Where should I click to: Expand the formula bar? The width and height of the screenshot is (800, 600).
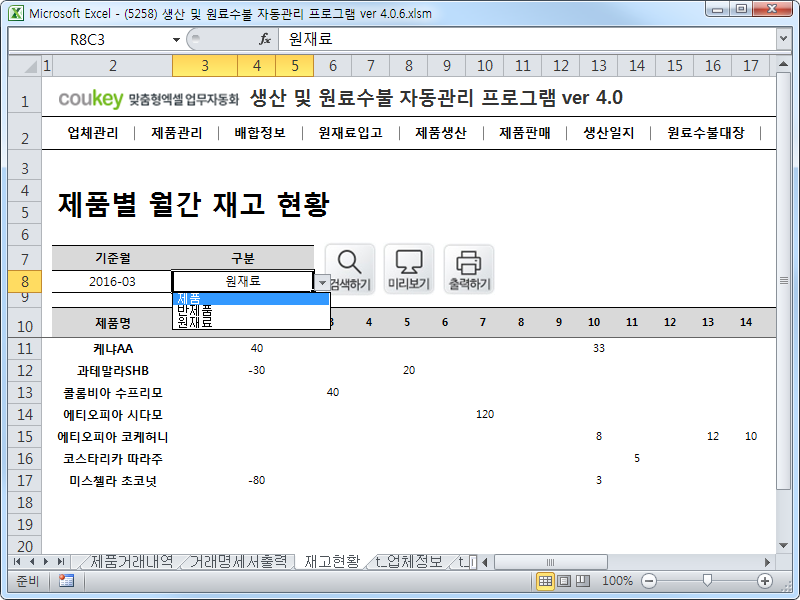click(783, 39)
